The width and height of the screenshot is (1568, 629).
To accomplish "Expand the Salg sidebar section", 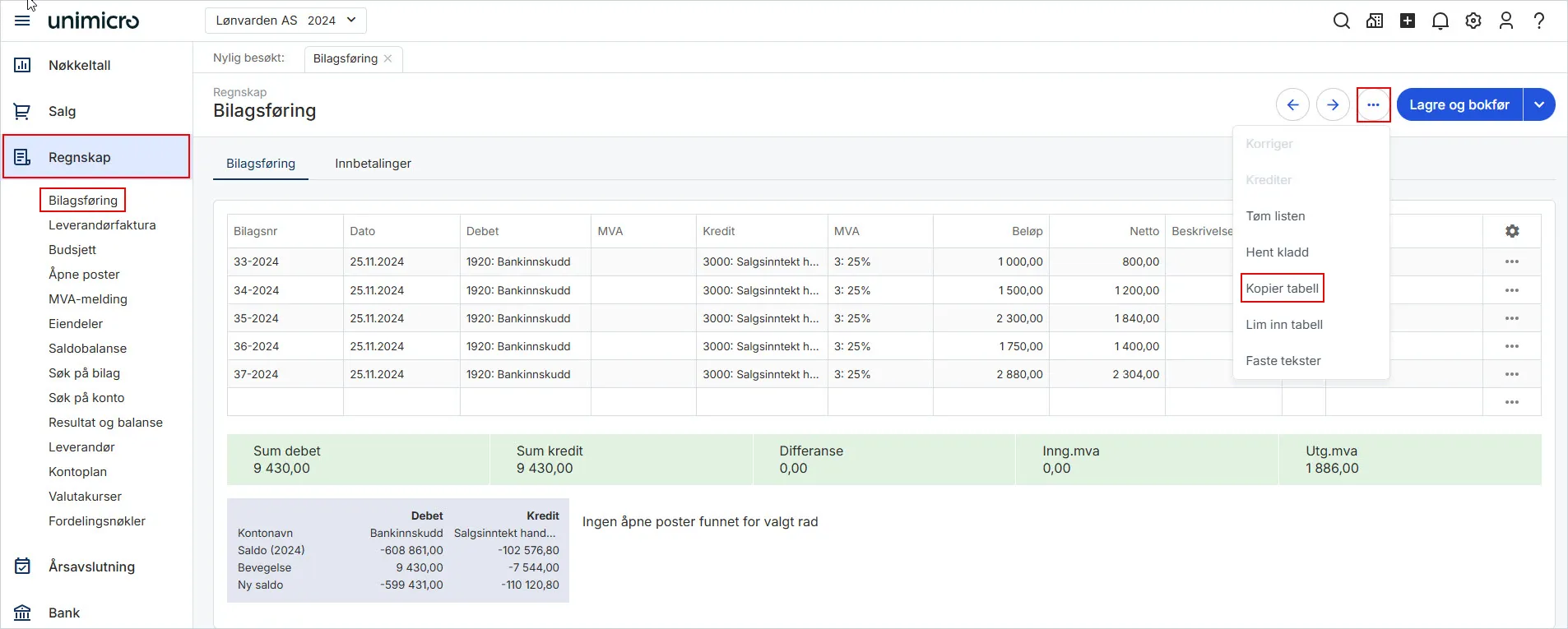I will [97, 111].
